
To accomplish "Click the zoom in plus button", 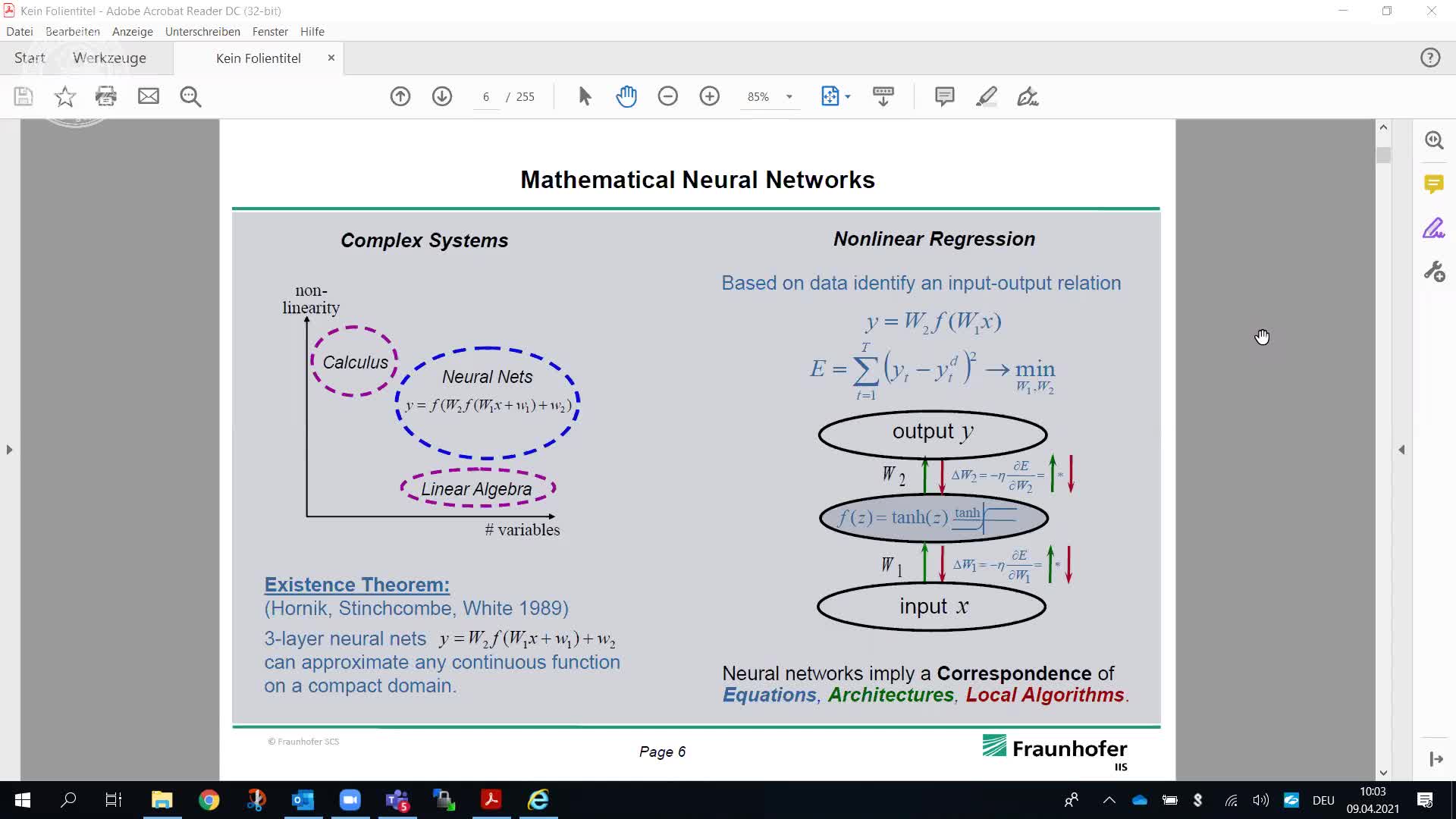I will click(710, 96).
